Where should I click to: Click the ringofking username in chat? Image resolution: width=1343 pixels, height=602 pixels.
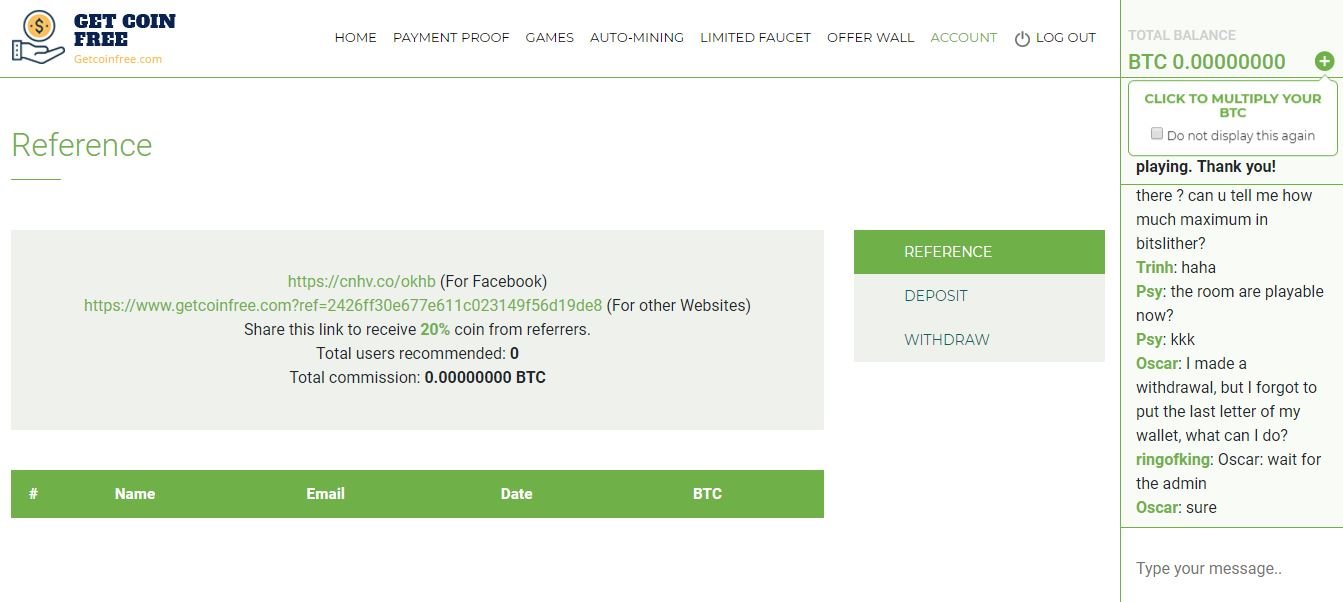pyautogui.click(x=1173, y=460)
